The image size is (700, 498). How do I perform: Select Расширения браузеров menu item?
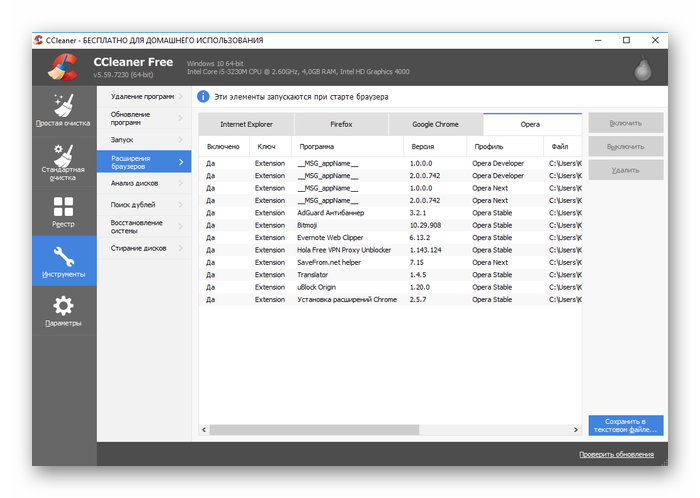(144, 162)
